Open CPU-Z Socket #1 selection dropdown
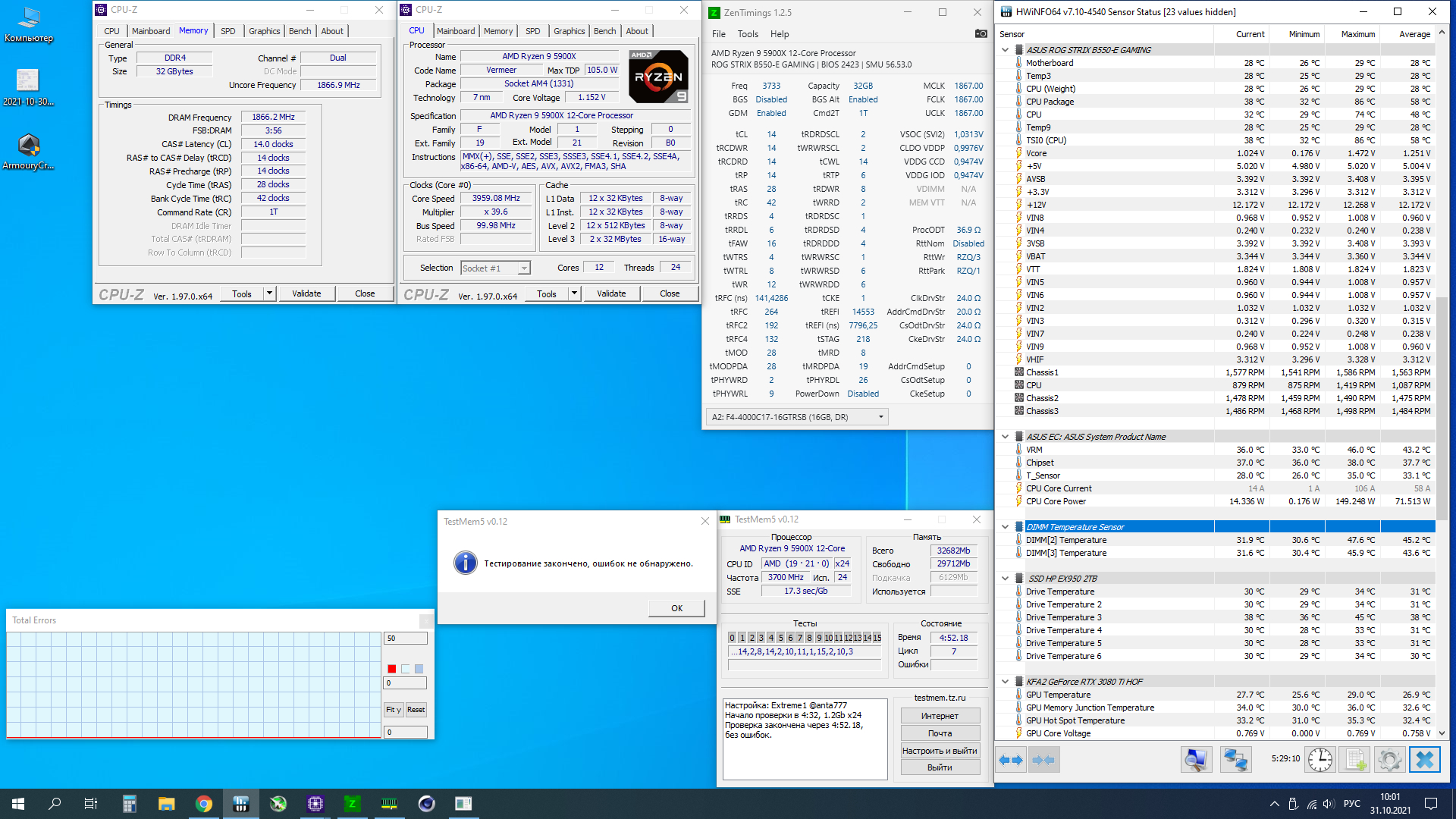Image resolution: width=1456 pixels, height=819 pixels. (523, 268)
